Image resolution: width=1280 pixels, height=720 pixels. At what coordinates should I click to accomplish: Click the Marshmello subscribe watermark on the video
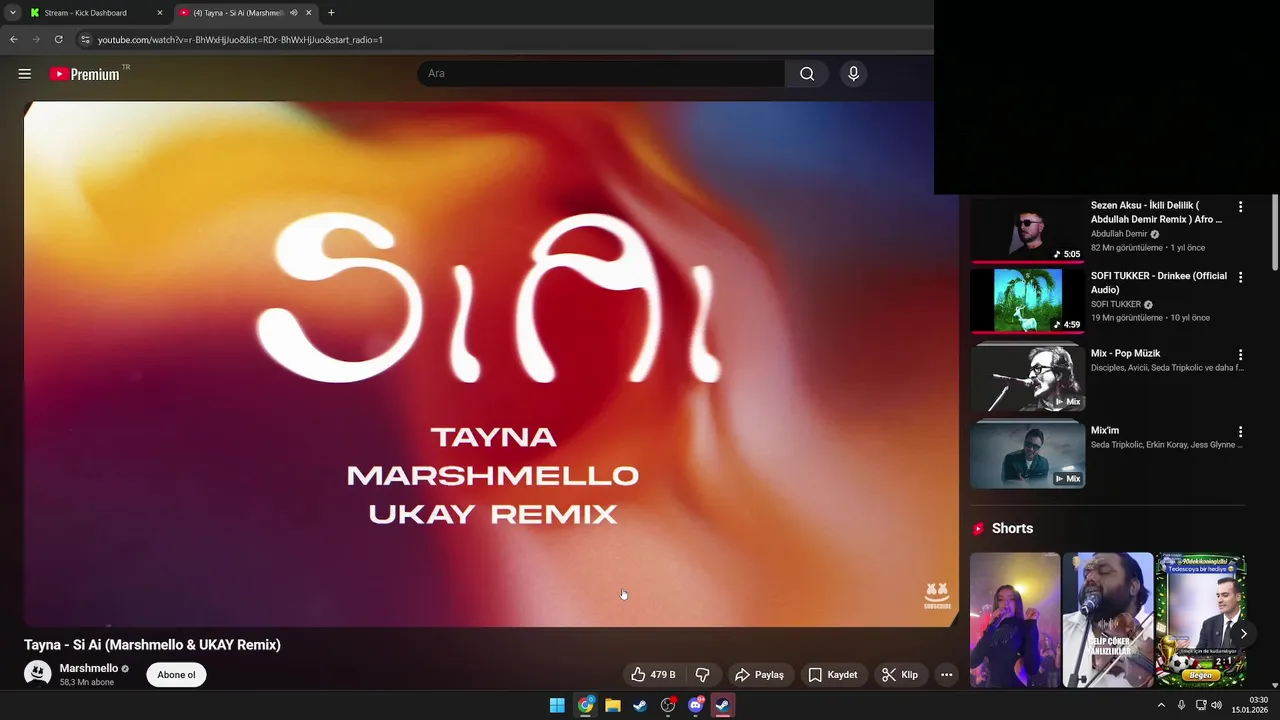(937, 596)
